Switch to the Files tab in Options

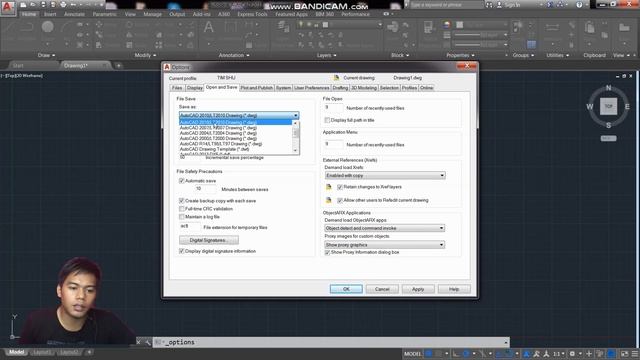point(177,88)
